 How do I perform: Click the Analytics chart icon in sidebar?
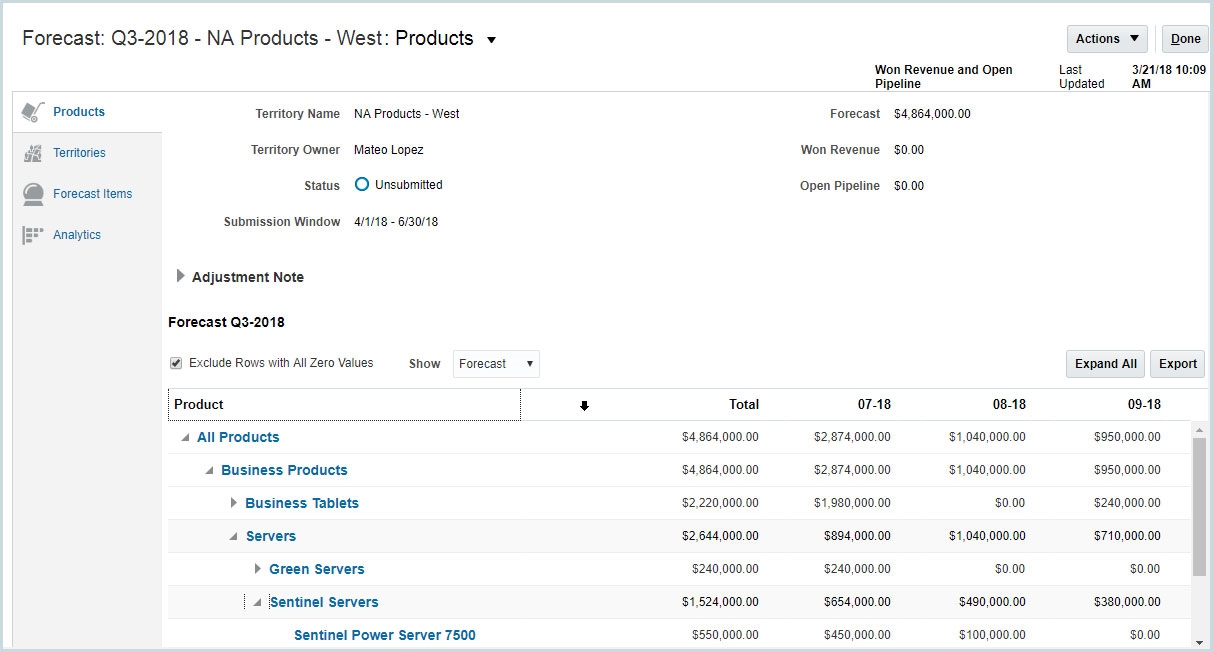(x=33, y=235)
